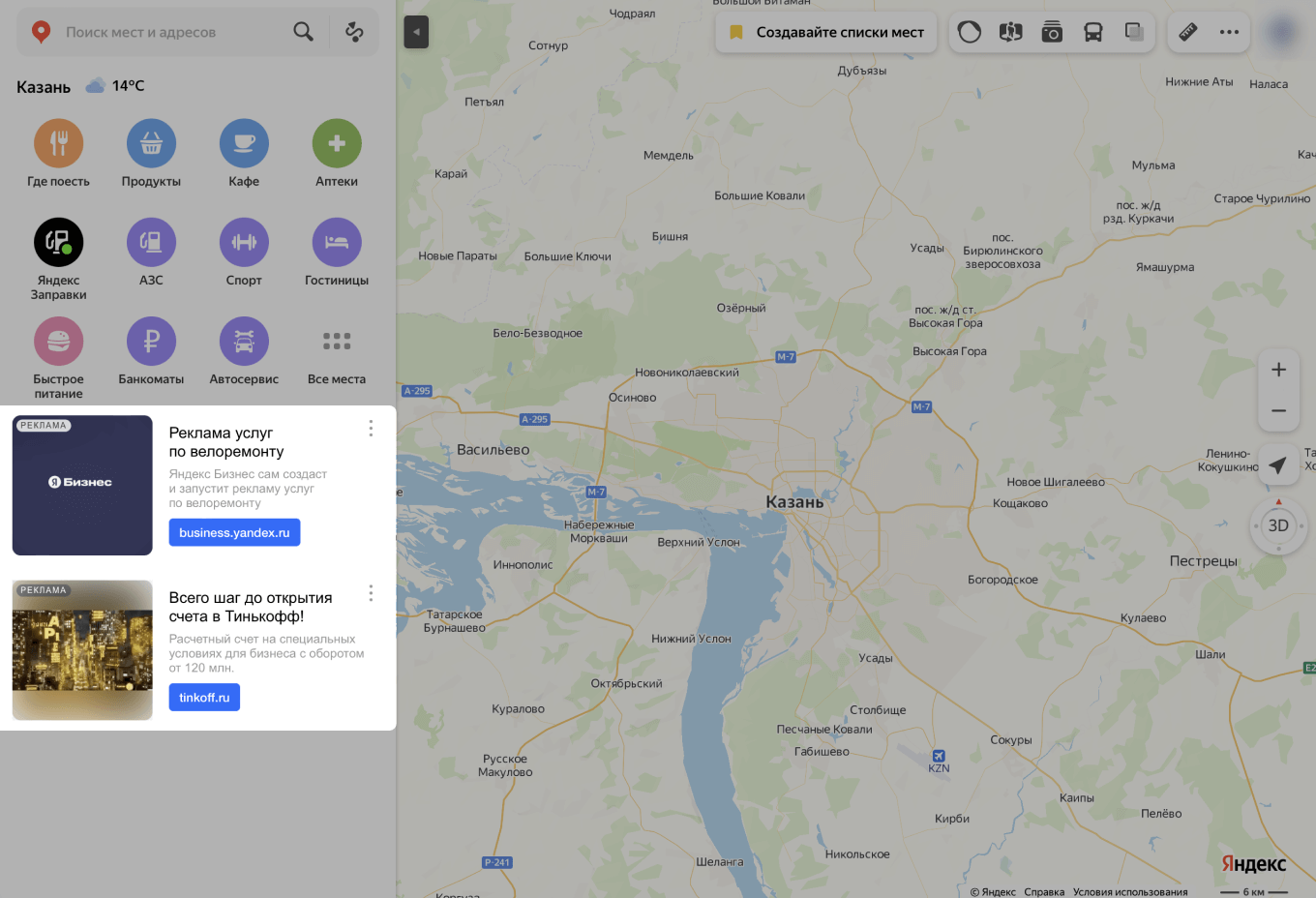
Task: Click the Всего шаг до открытия счета title
Action: [x=251, y=607]
